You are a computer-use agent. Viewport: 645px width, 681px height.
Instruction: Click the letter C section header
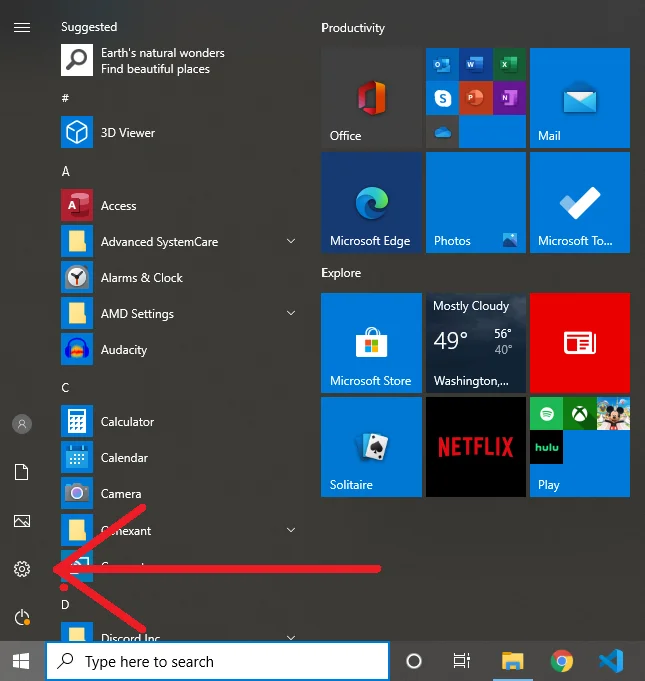65,387
